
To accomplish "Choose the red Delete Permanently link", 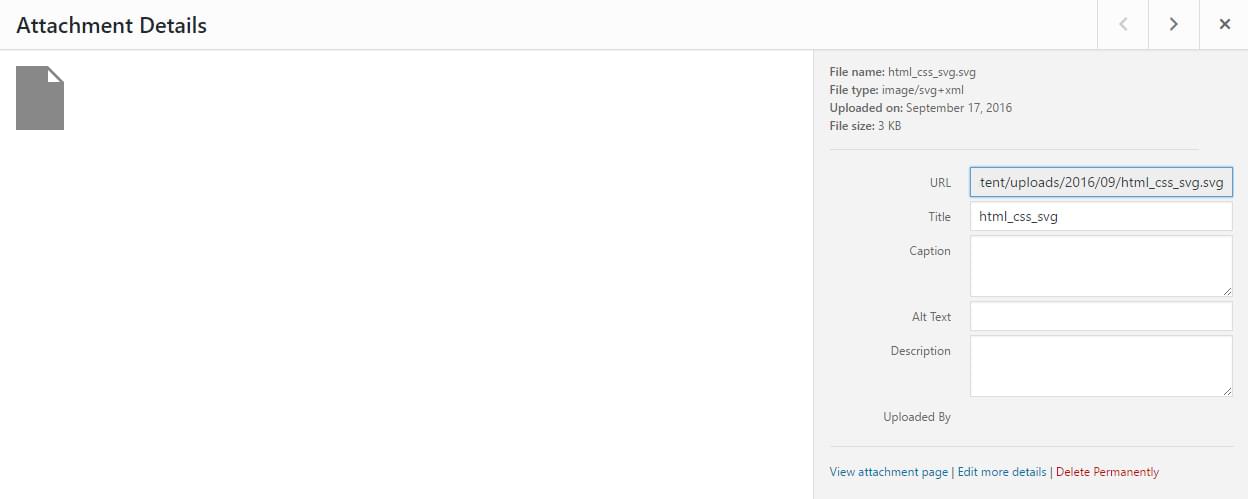I will 1107,472.
